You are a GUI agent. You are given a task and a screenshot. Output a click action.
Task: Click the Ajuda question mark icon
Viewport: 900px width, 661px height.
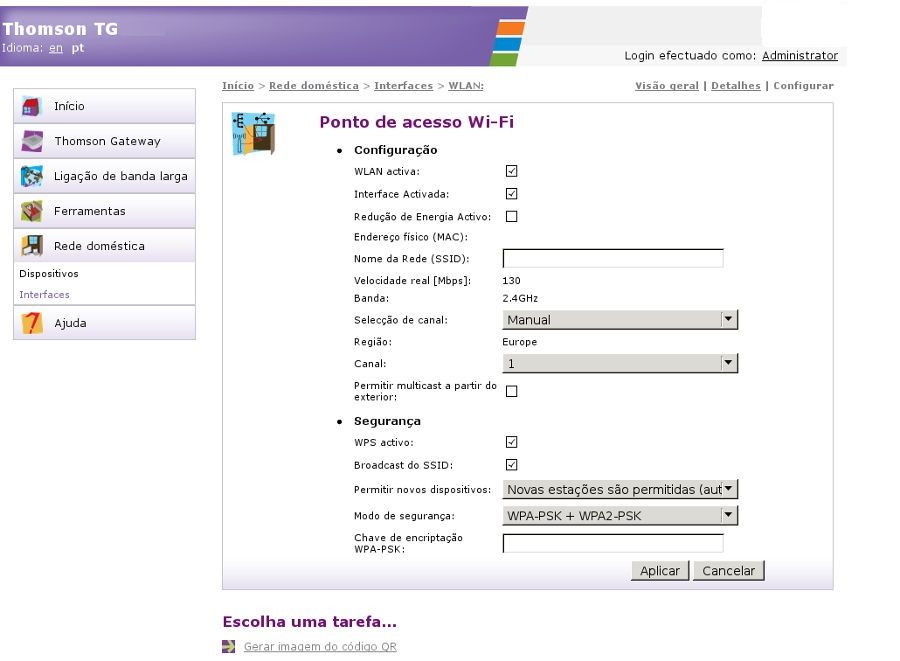(x=32, y=322)
